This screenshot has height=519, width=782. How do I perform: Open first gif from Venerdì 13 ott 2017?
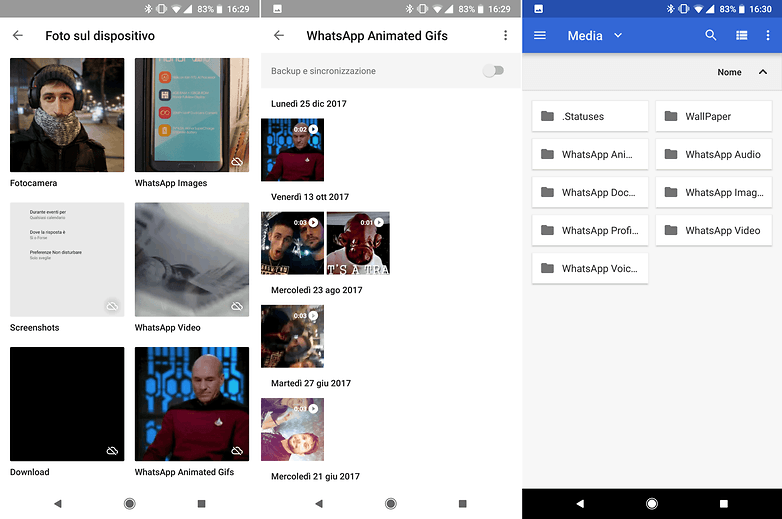292,243
